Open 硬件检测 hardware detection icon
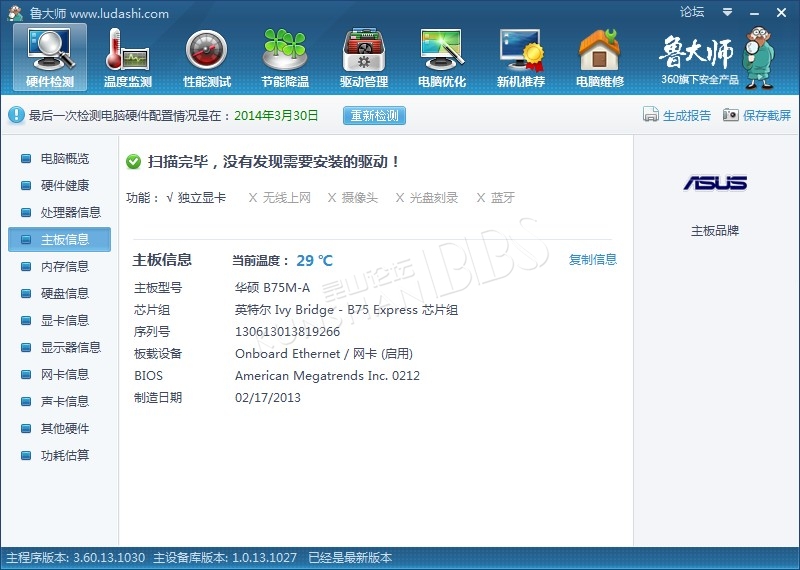800x570 pixels. (50, 57)
